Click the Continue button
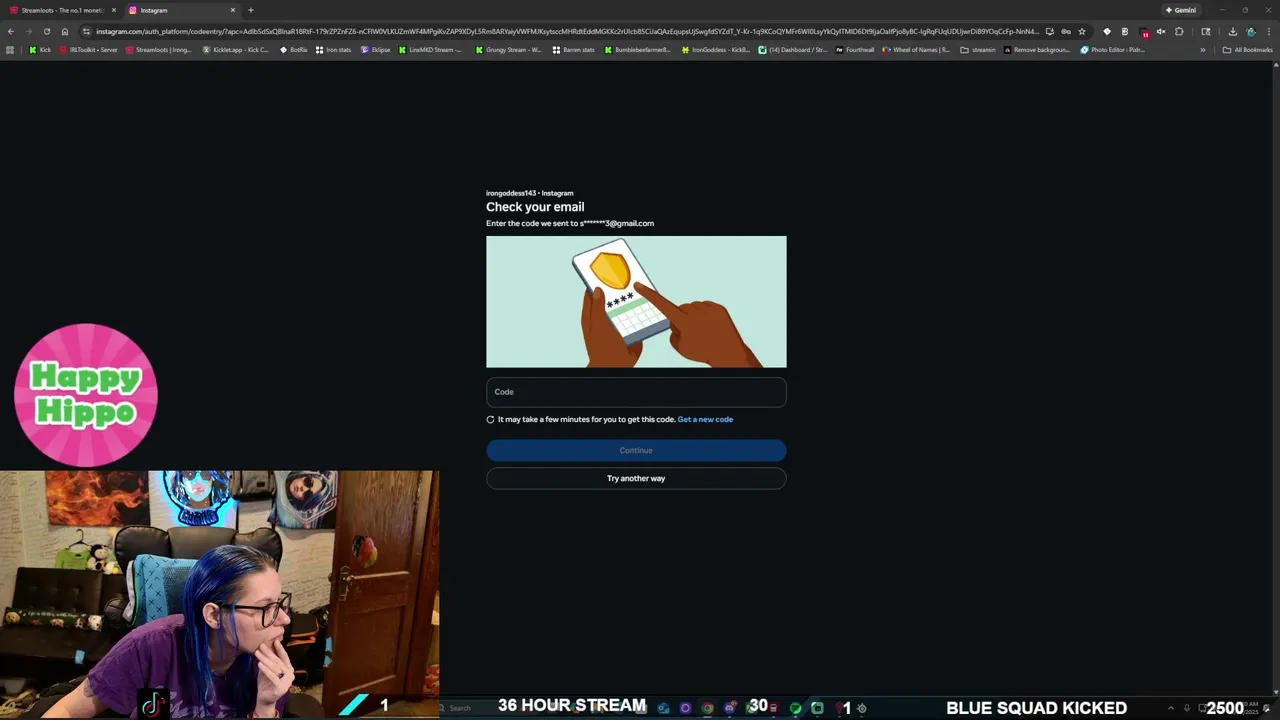 [x=636, y=450]
